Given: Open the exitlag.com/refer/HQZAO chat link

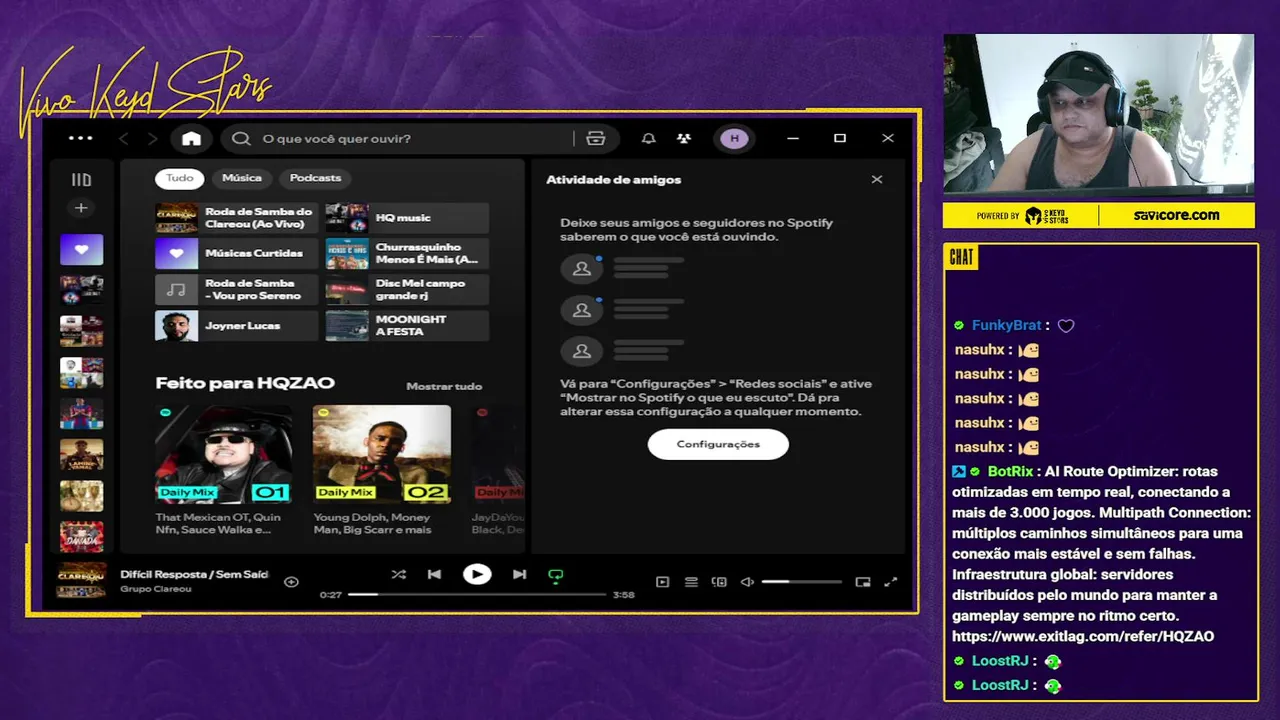Looking at the screenshot, I should (x=1083, y=636).
